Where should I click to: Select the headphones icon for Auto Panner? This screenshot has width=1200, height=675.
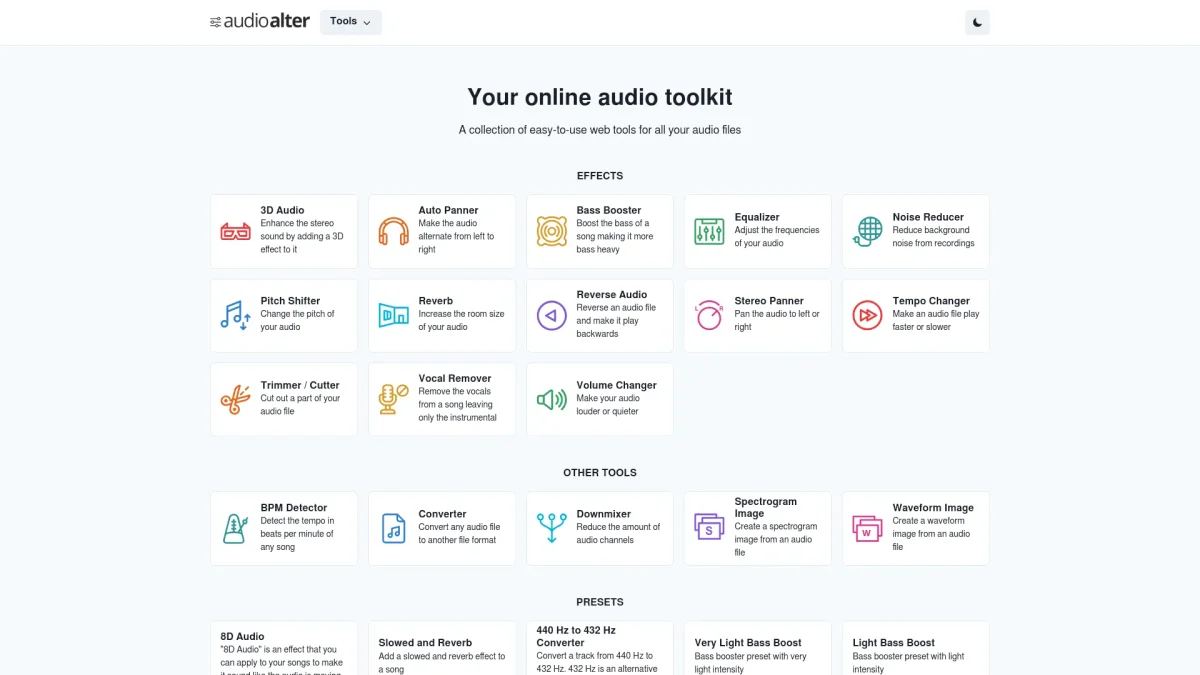394,232
